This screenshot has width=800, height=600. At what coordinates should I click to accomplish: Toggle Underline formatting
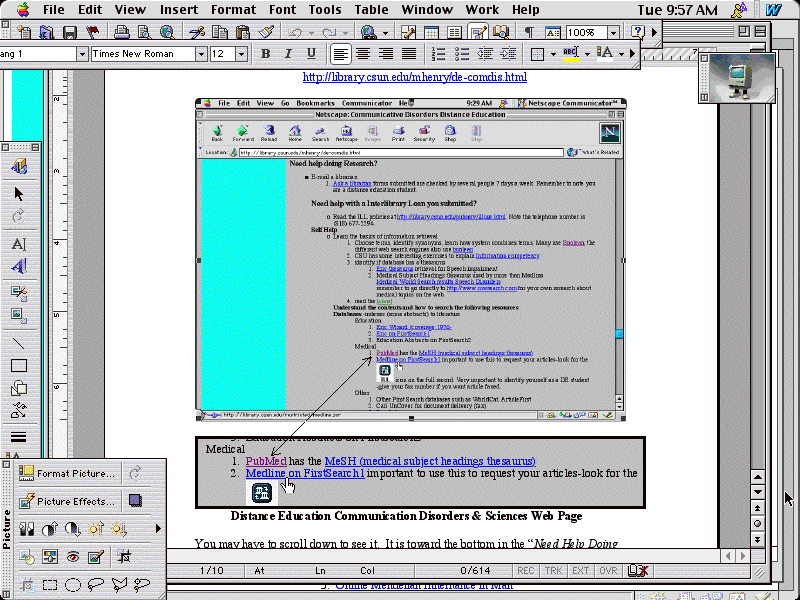pos(311,54)
